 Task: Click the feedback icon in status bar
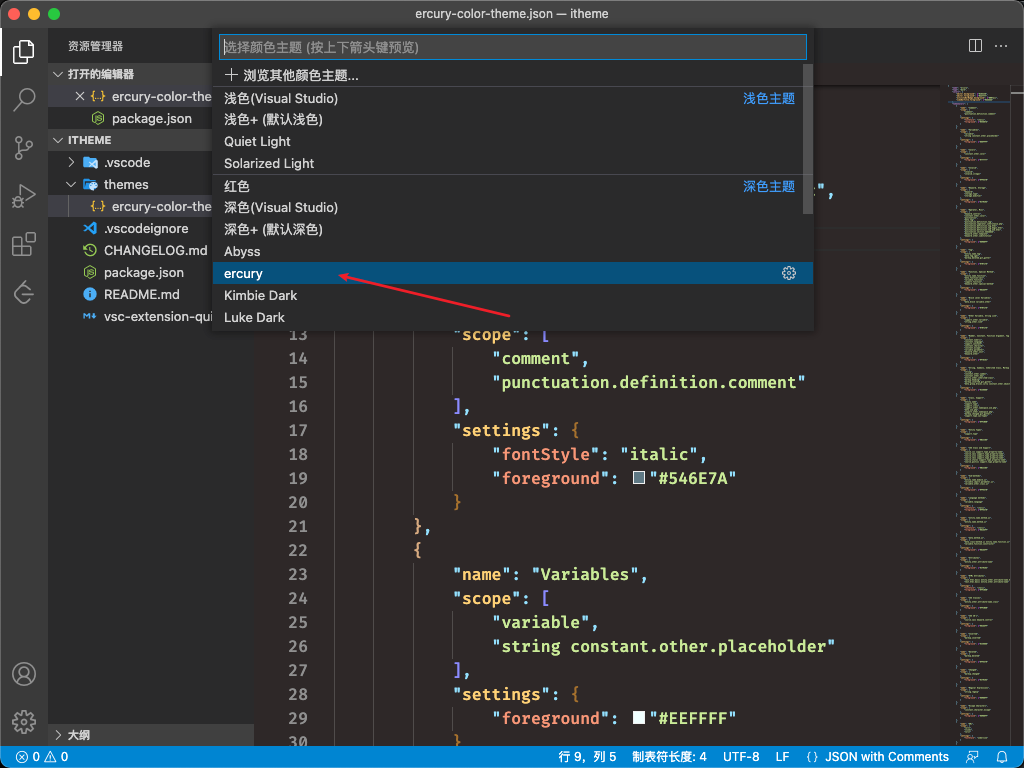[x=972, y=757]
